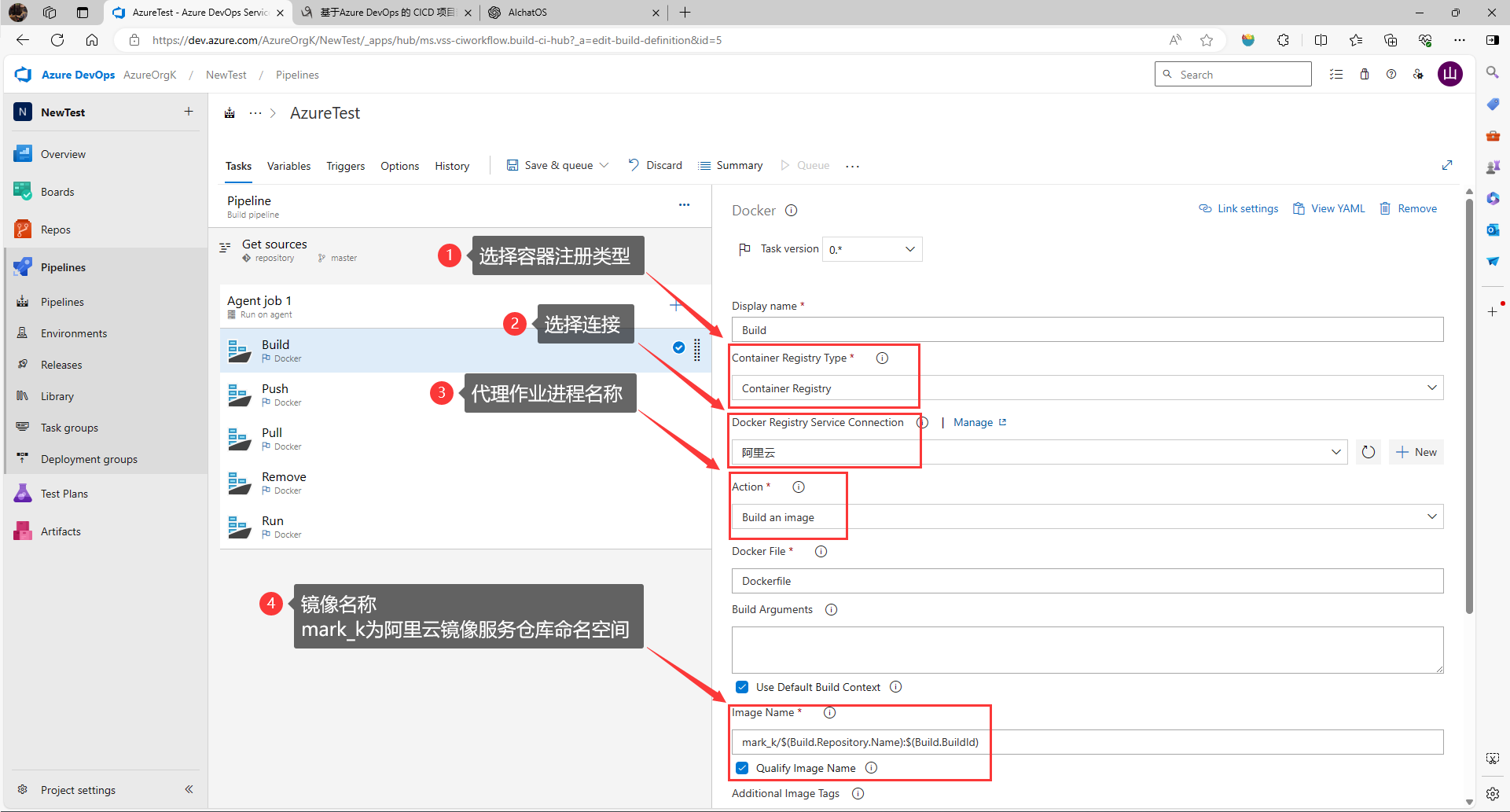The height and width of the screenshot is (812, 1510).
Task: Open Project settings gear
Action: (23, 789)
